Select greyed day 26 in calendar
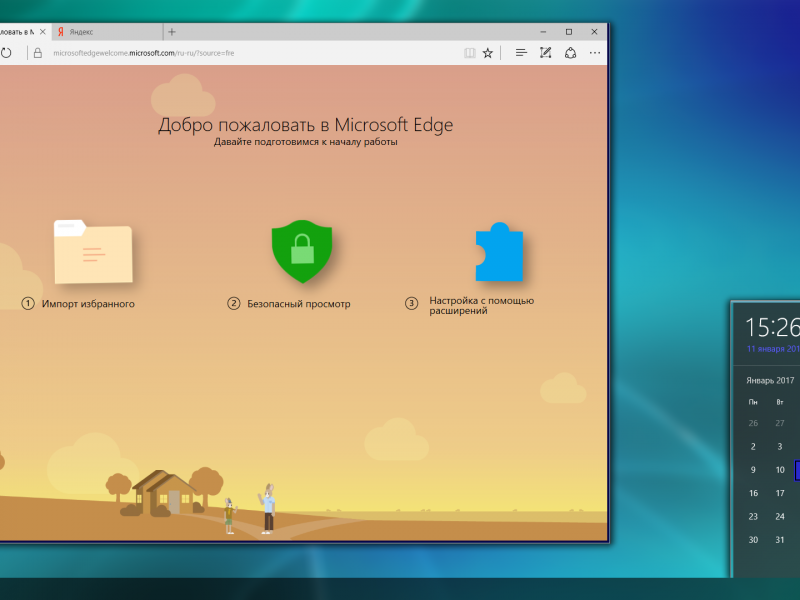The width and height of the screenshot is (800, 600). click(753, 423)
